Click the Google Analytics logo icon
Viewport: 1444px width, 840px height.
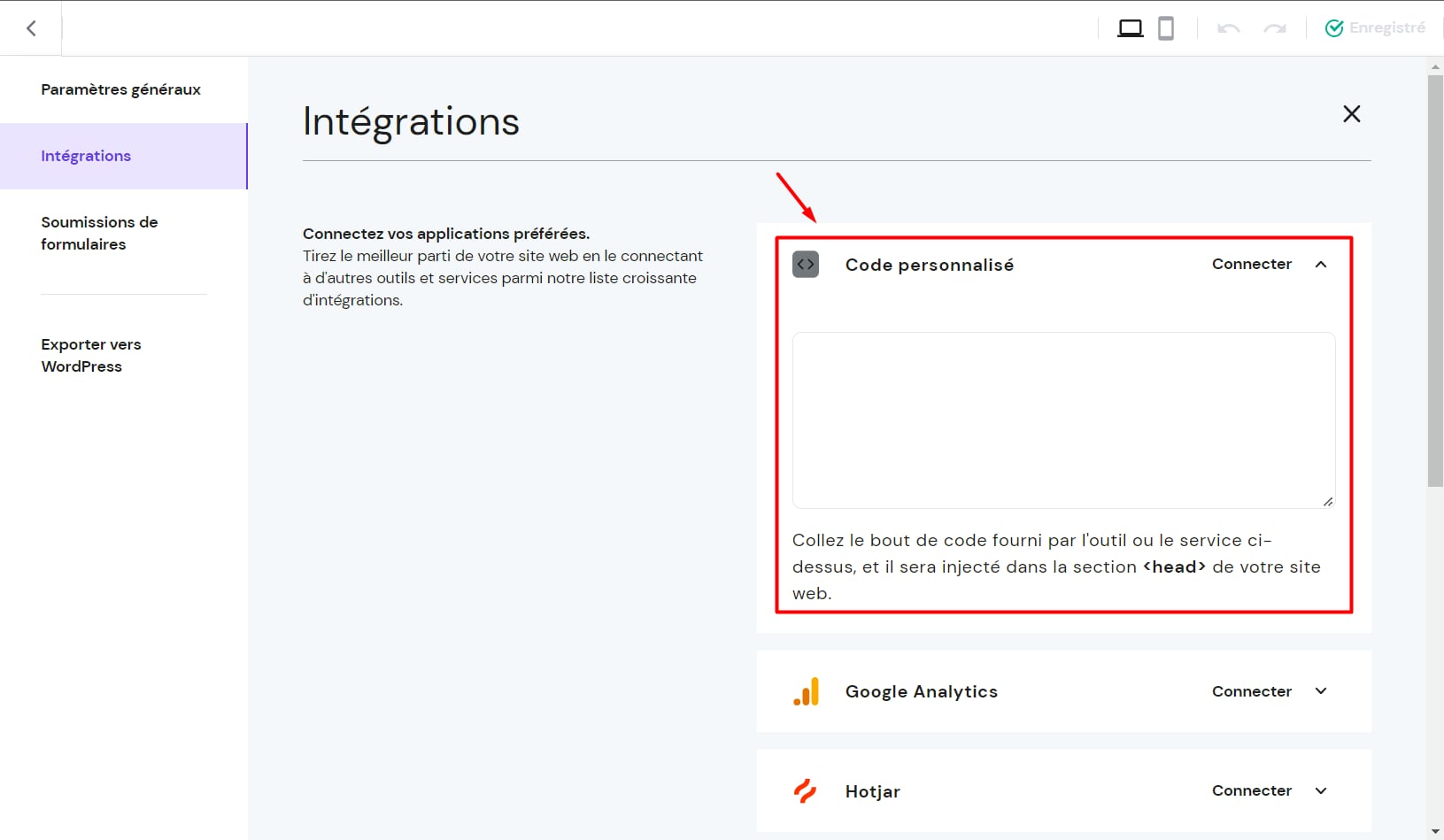point(806,692)
